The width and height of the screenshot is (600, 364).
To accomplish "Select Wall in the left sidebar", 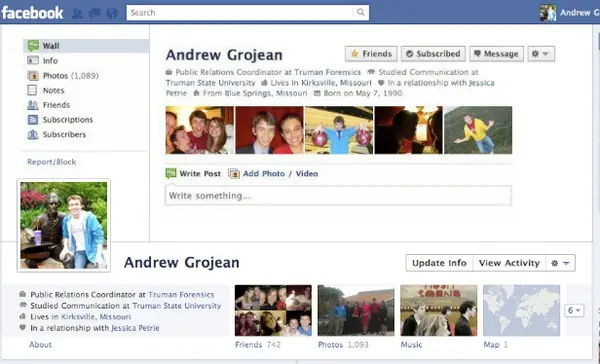I will tap(86, 46).
